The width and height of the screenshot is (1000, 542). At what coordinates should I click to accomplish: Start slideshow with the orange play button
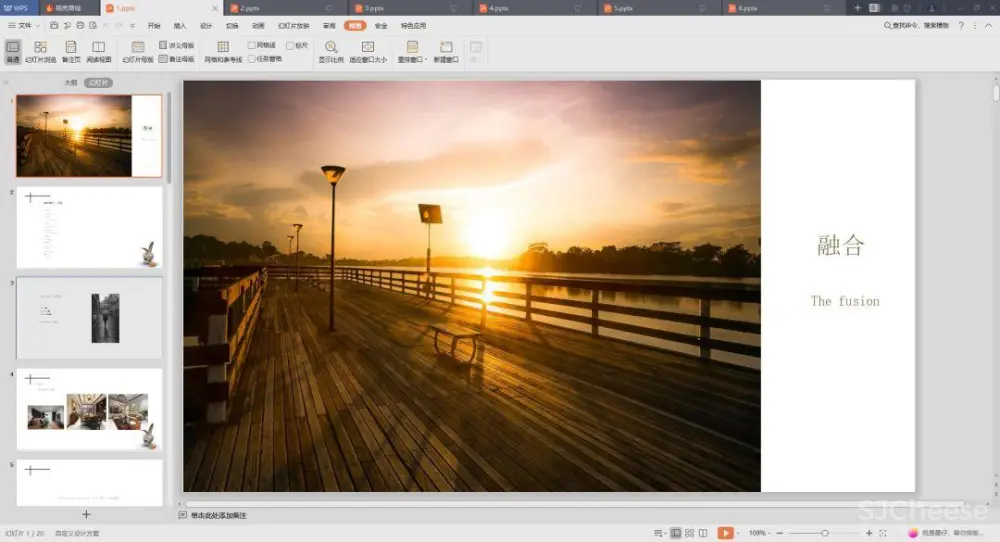pos(725,533)
